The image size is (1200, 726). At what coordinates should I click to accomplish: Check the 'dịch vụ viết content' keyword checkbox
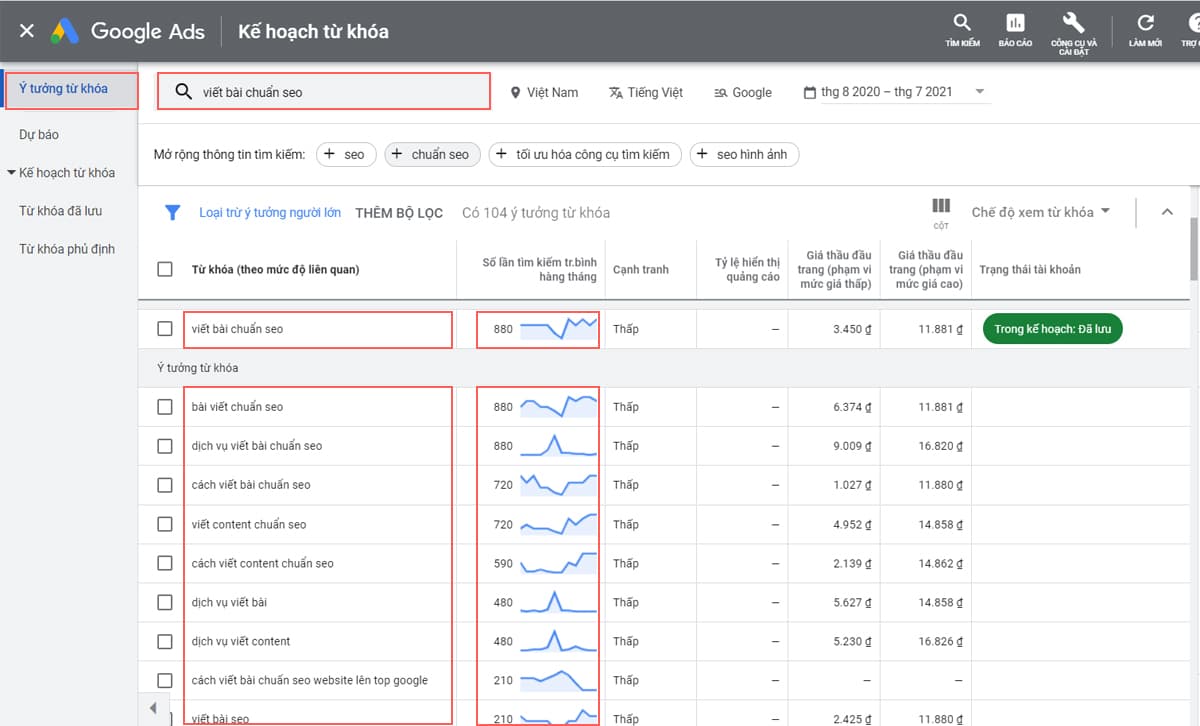click(164, 641)
